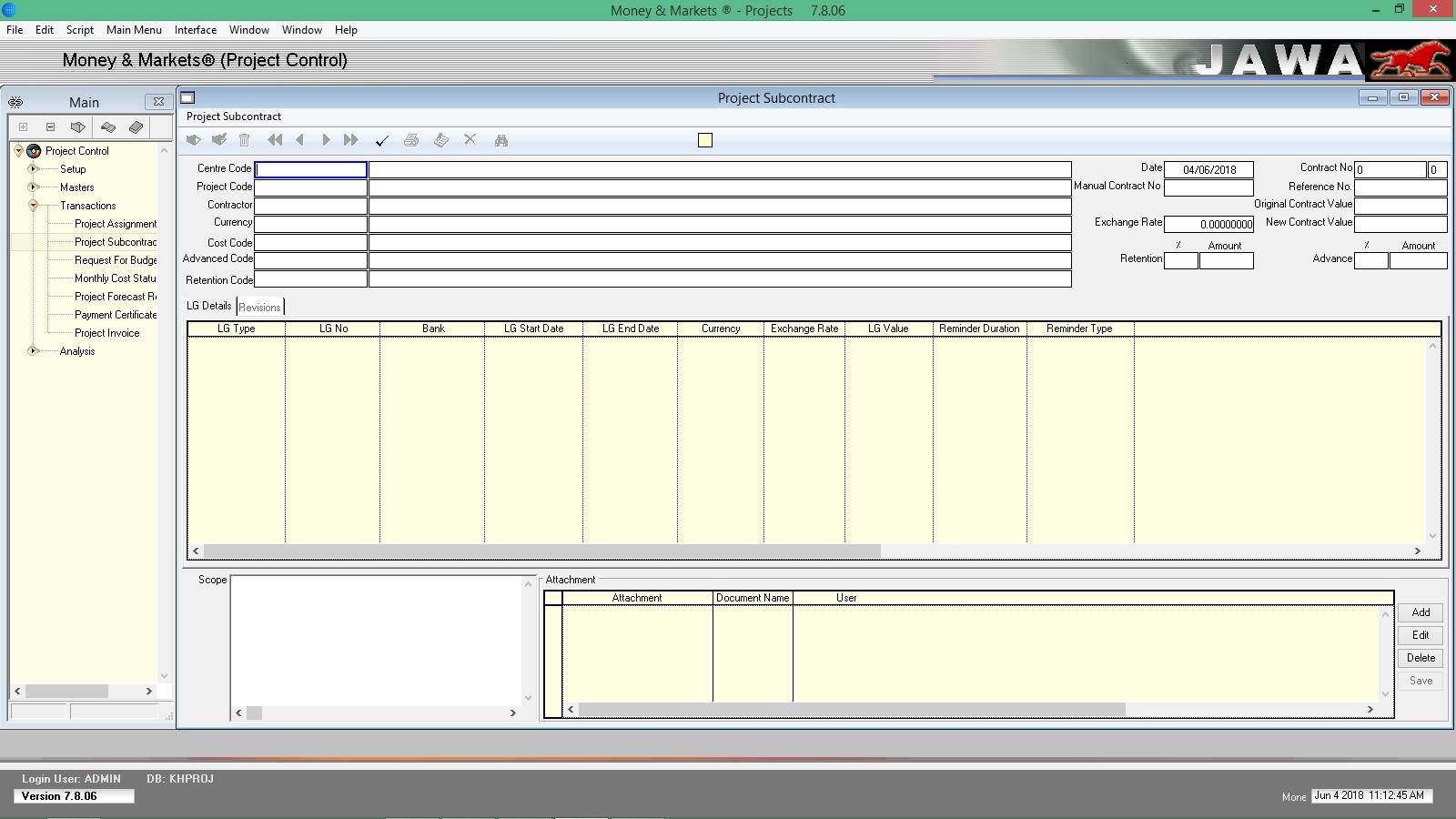1456x819 pixels.
Task: Expand the Analysis tree node
Action: click(33, 351)
